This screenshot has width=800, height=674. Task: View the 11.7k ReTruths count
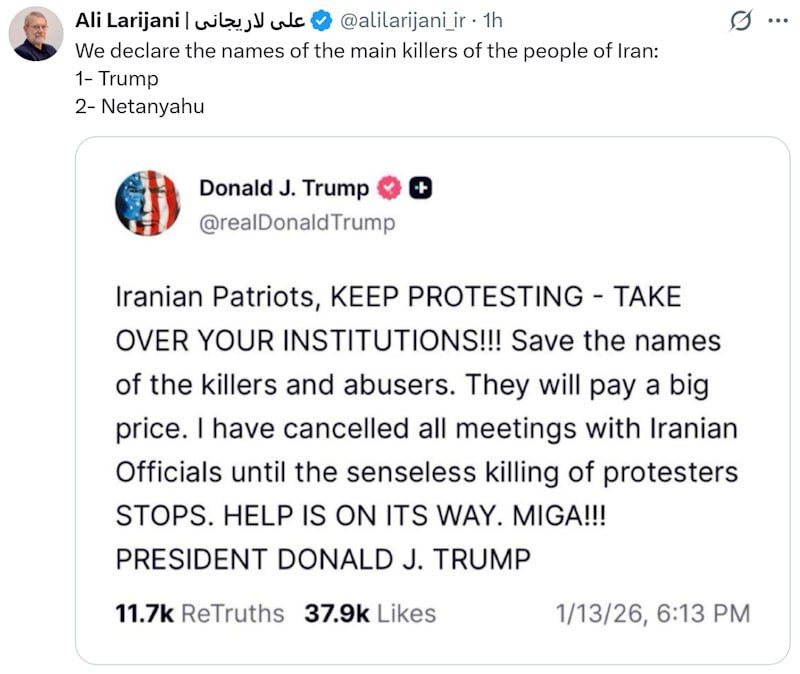[200, 613]
